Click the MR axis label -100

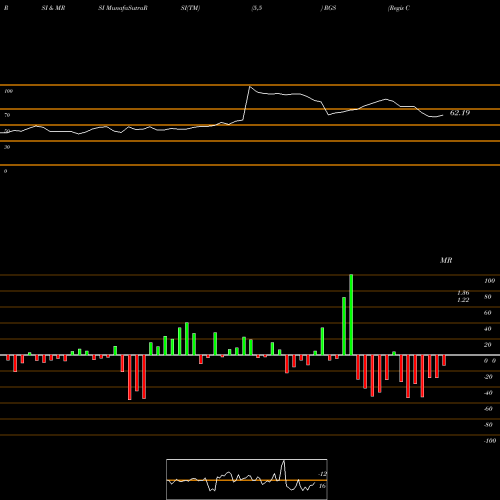[x=490, y=441]
